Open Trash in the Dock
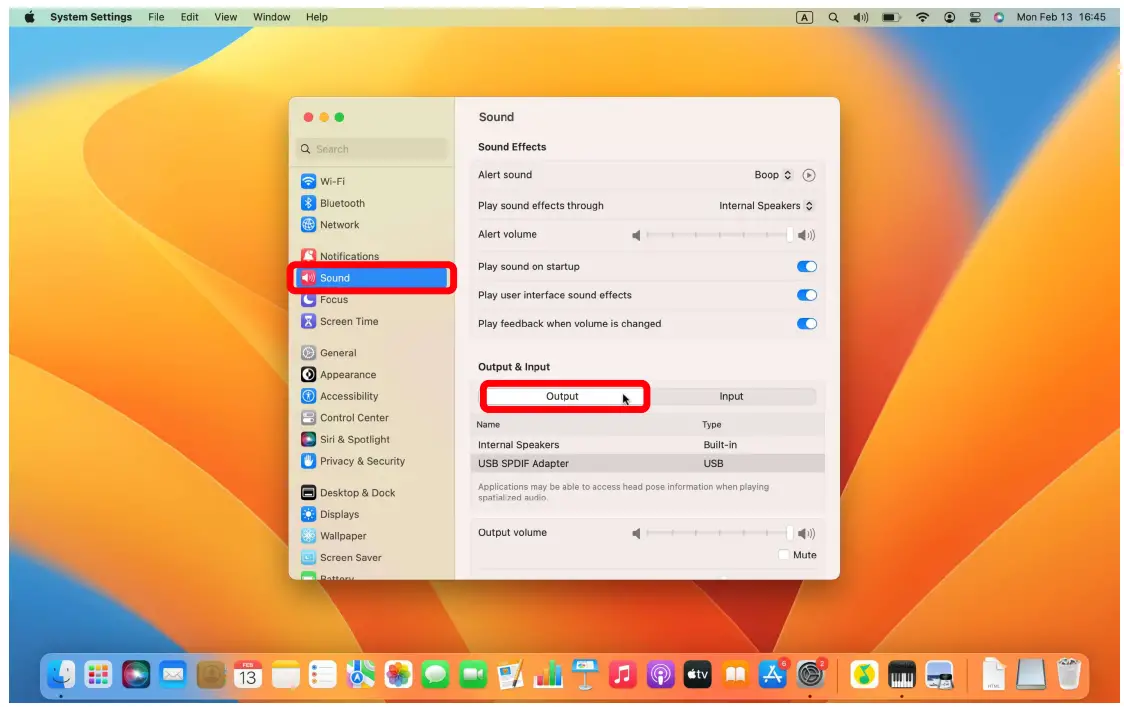Image resolution: width=1124 pixels, height=707 pixels. pyautogui.click(x=1068, y=674)
